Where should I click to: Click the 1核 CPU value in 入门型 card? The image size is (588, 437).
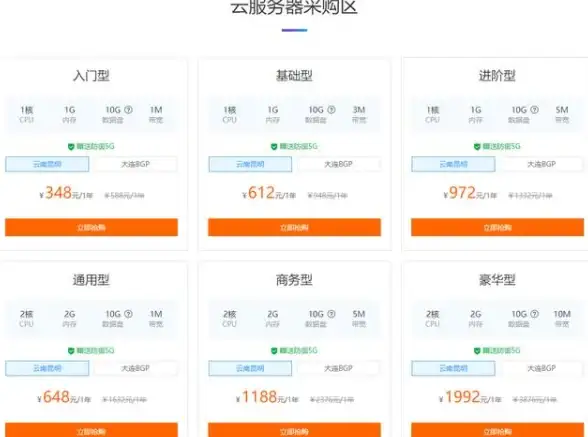(27, 110)
